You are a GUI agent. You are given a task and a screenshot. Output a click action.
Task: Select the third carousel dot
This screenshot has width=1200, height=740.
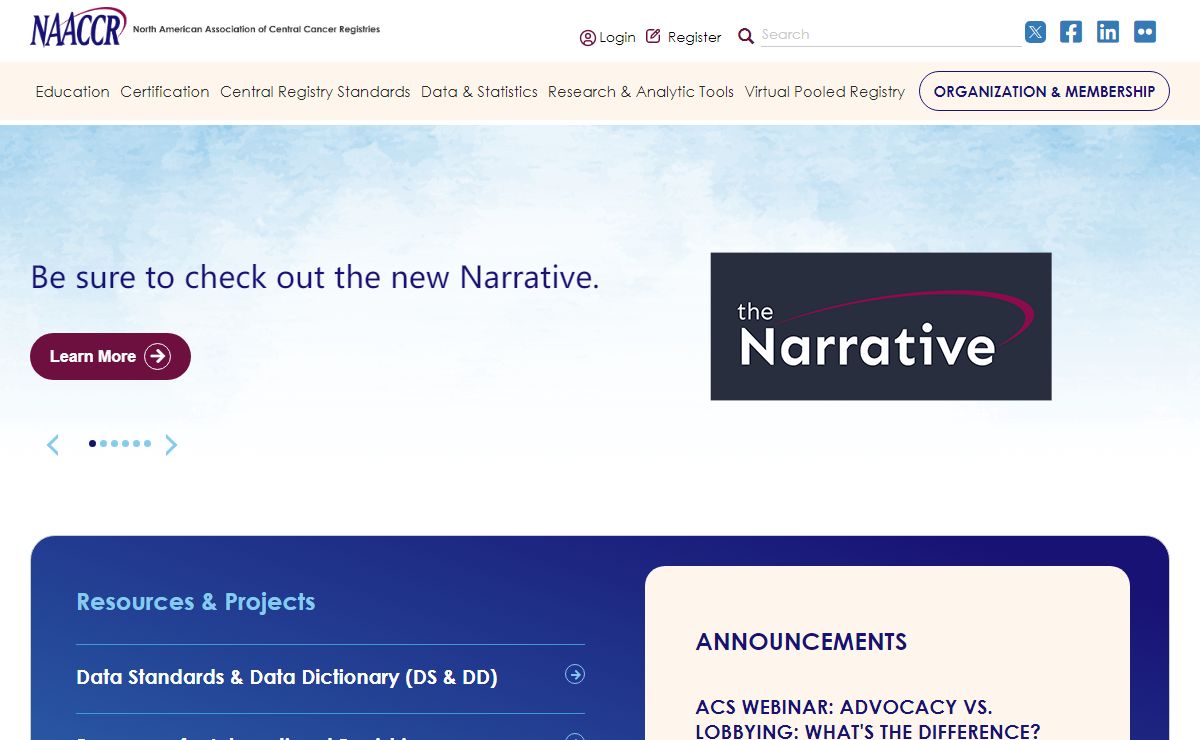point(114,443)
